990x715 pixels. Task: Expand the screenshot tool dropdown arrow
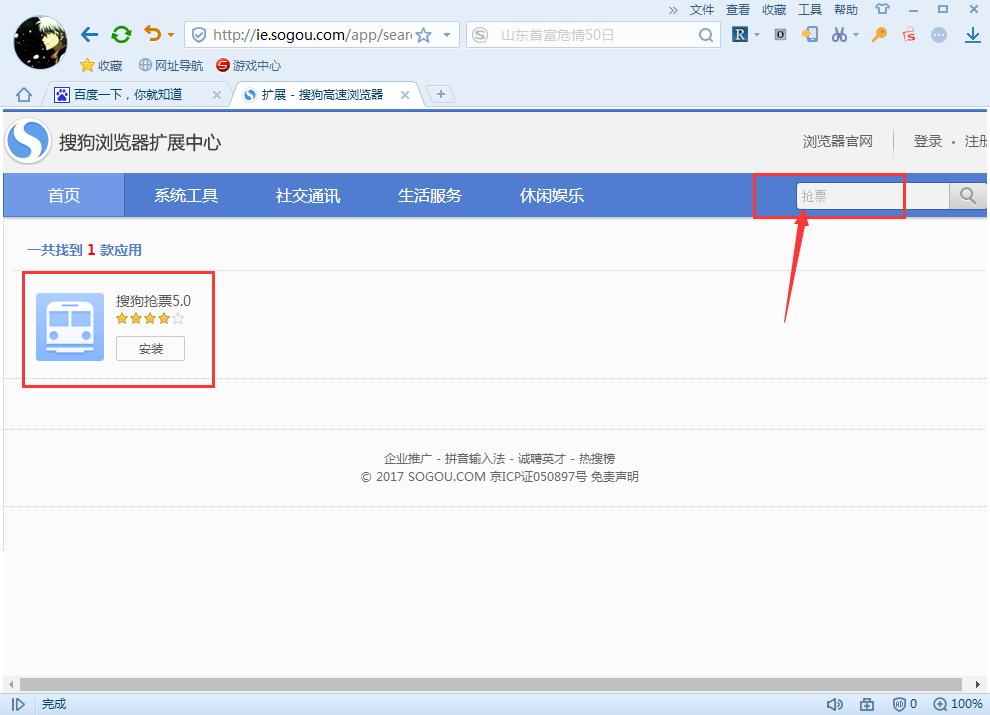[x=857, y=34]
